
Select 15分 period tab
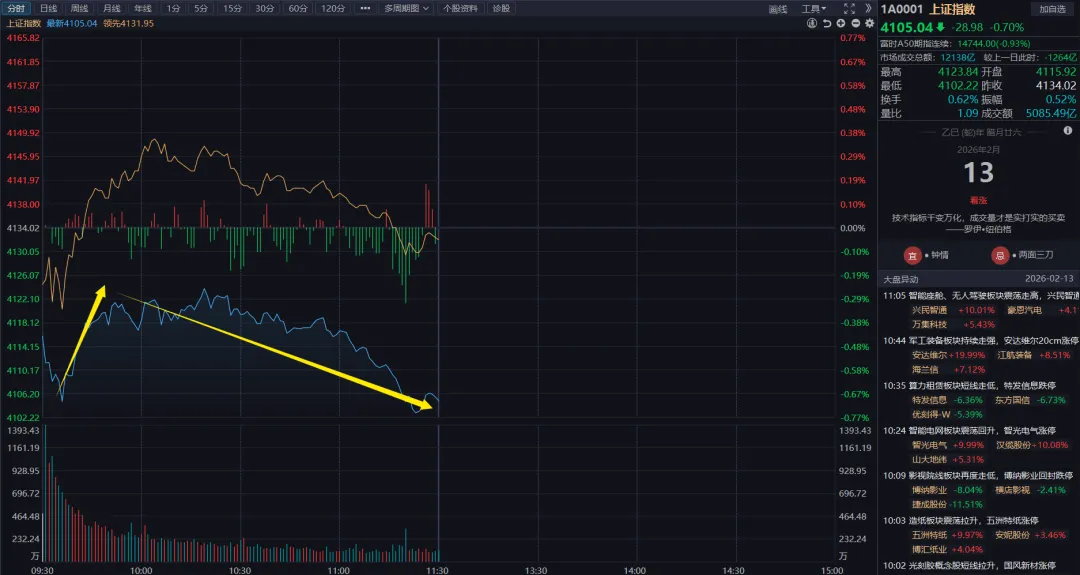click(x=232, y=8)
